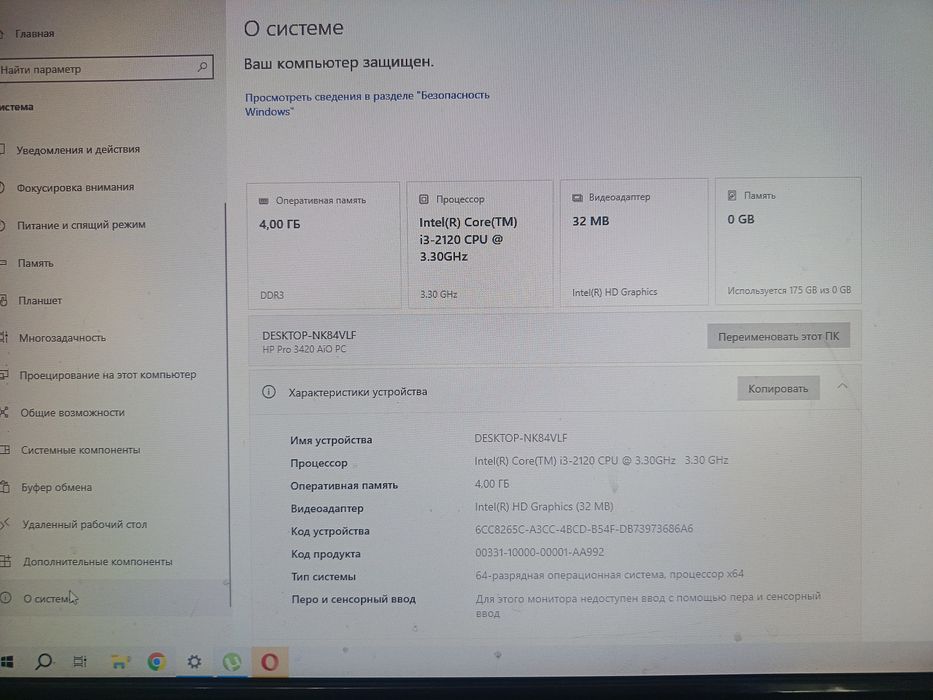This screenshot has width=933, height=700.
Task: Open the Windows Start menu
Action: click(x=7, y=662)
